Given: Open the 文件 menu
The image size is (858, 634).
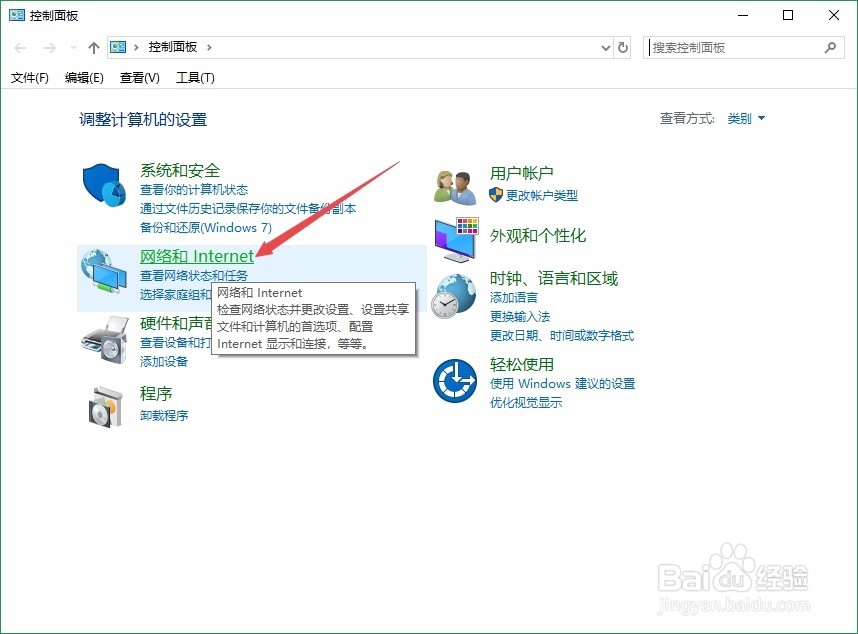Looking at the screenshot, I should tap(29, 77).
